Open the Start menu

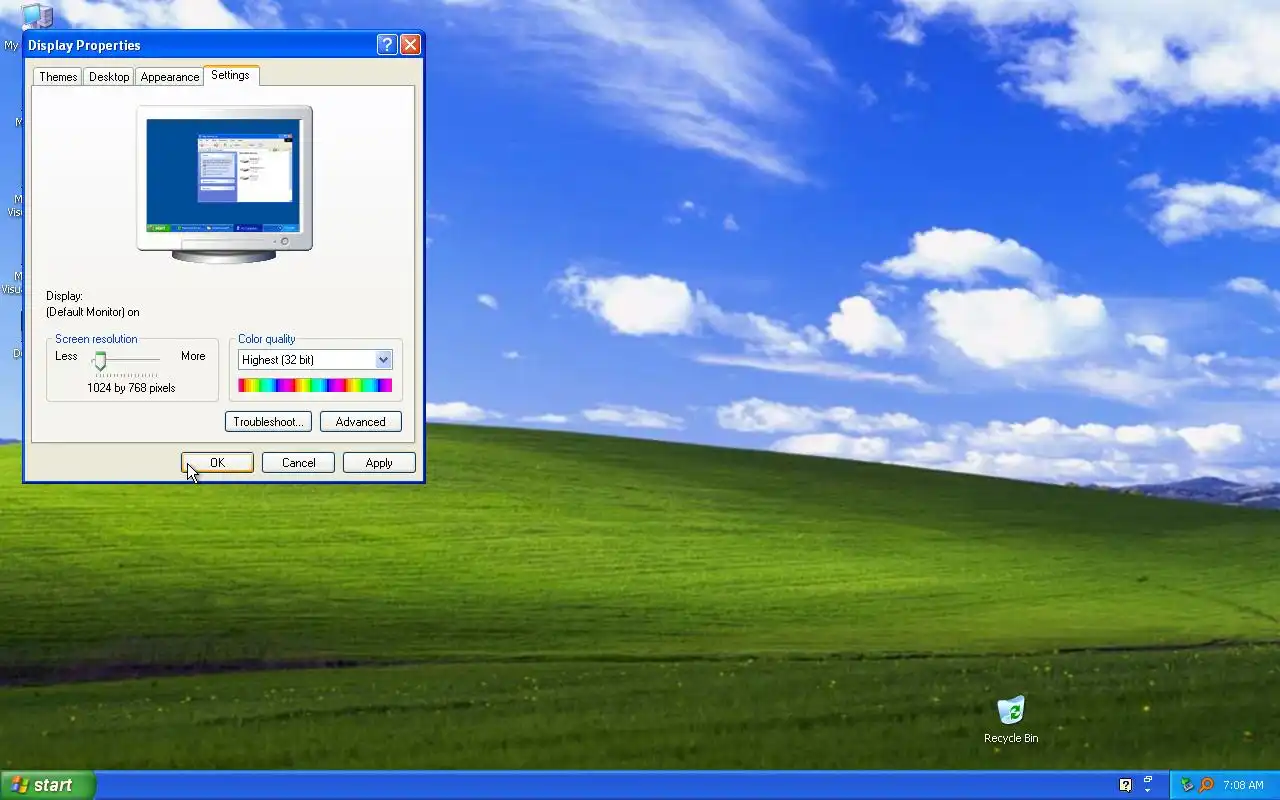(47, 785)
